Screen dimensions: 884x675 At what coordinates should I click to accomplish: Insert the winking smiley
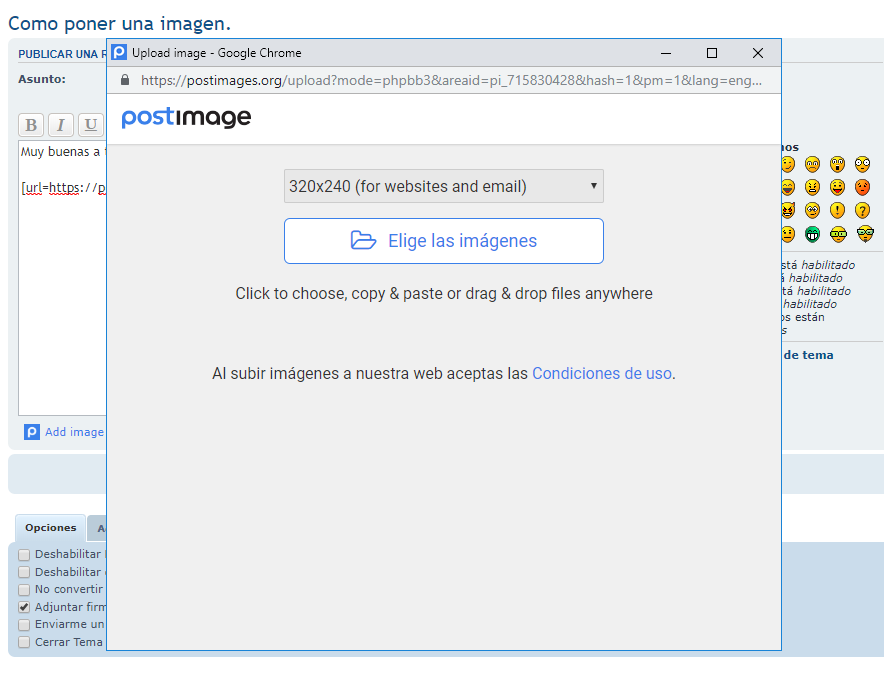click(x=788, y=164)
